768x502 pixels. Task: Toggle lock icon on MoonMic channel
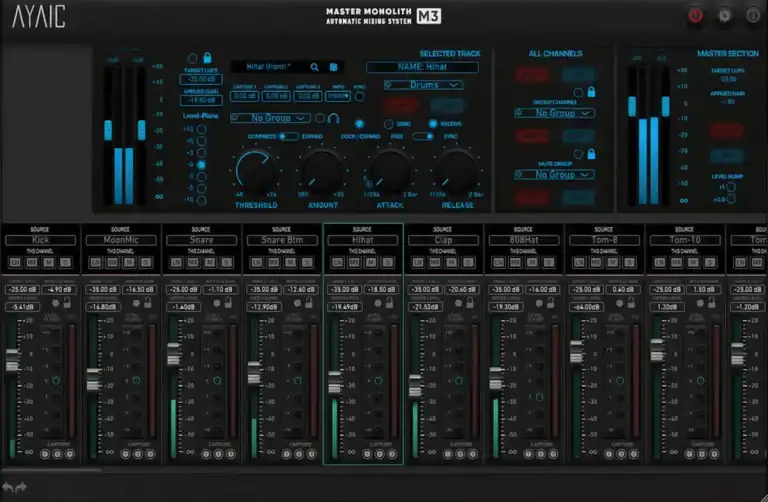click(x=147, y=303)
